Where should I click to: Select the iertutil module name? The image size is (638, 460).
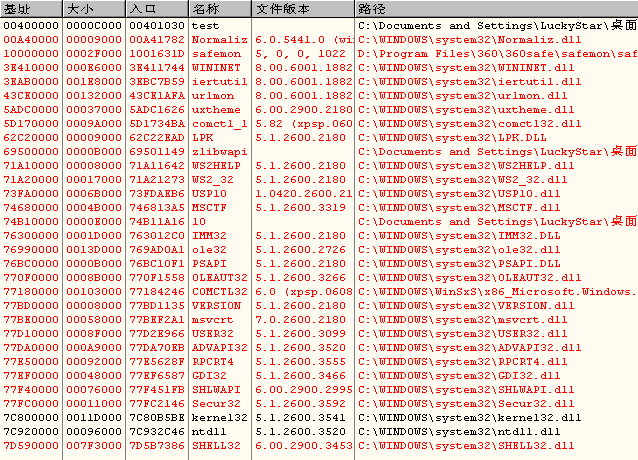click(220, 82)
